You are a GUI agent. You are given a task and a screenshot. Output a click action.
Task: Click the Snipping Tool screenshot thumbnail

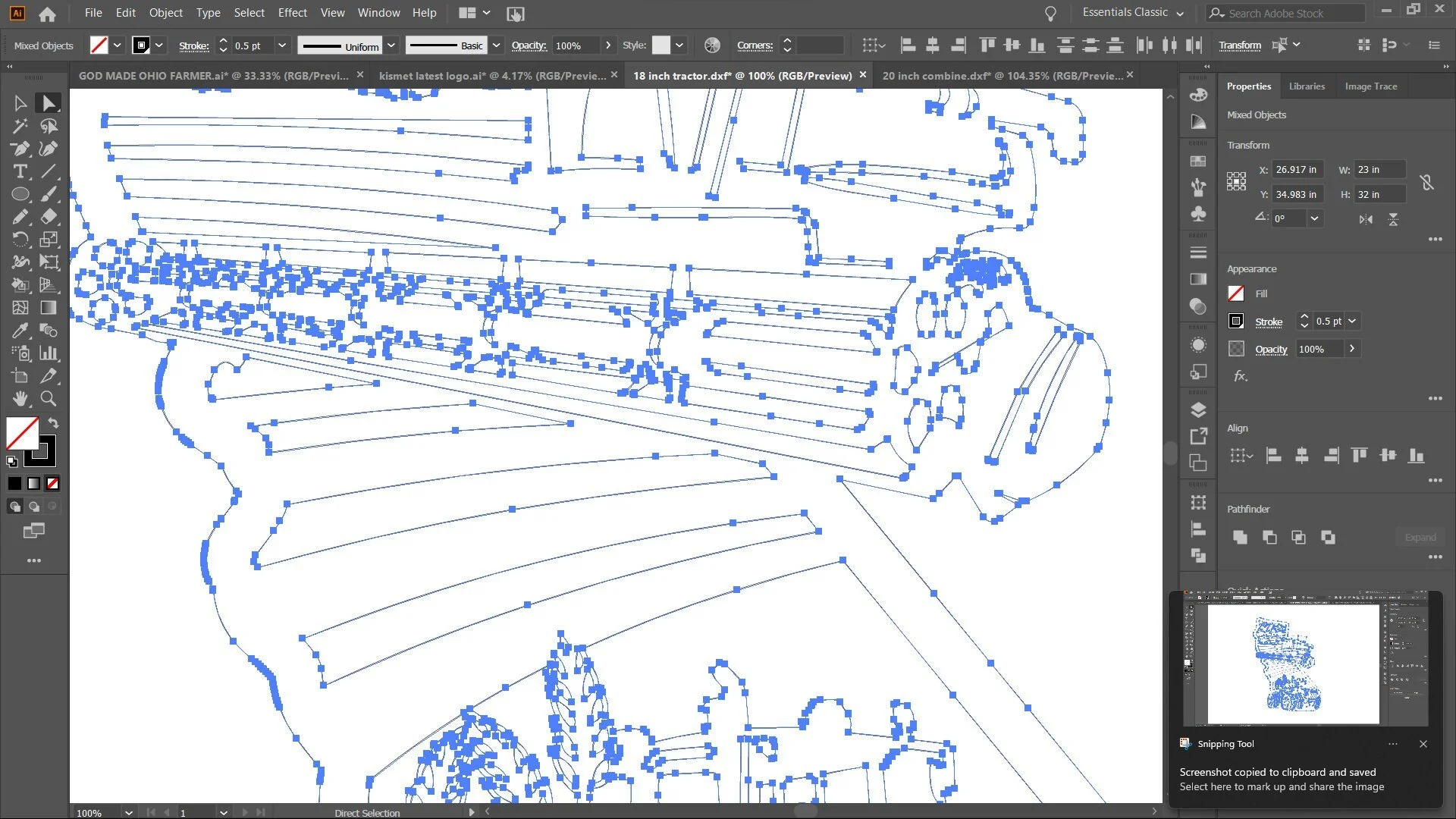(1305, 658)
